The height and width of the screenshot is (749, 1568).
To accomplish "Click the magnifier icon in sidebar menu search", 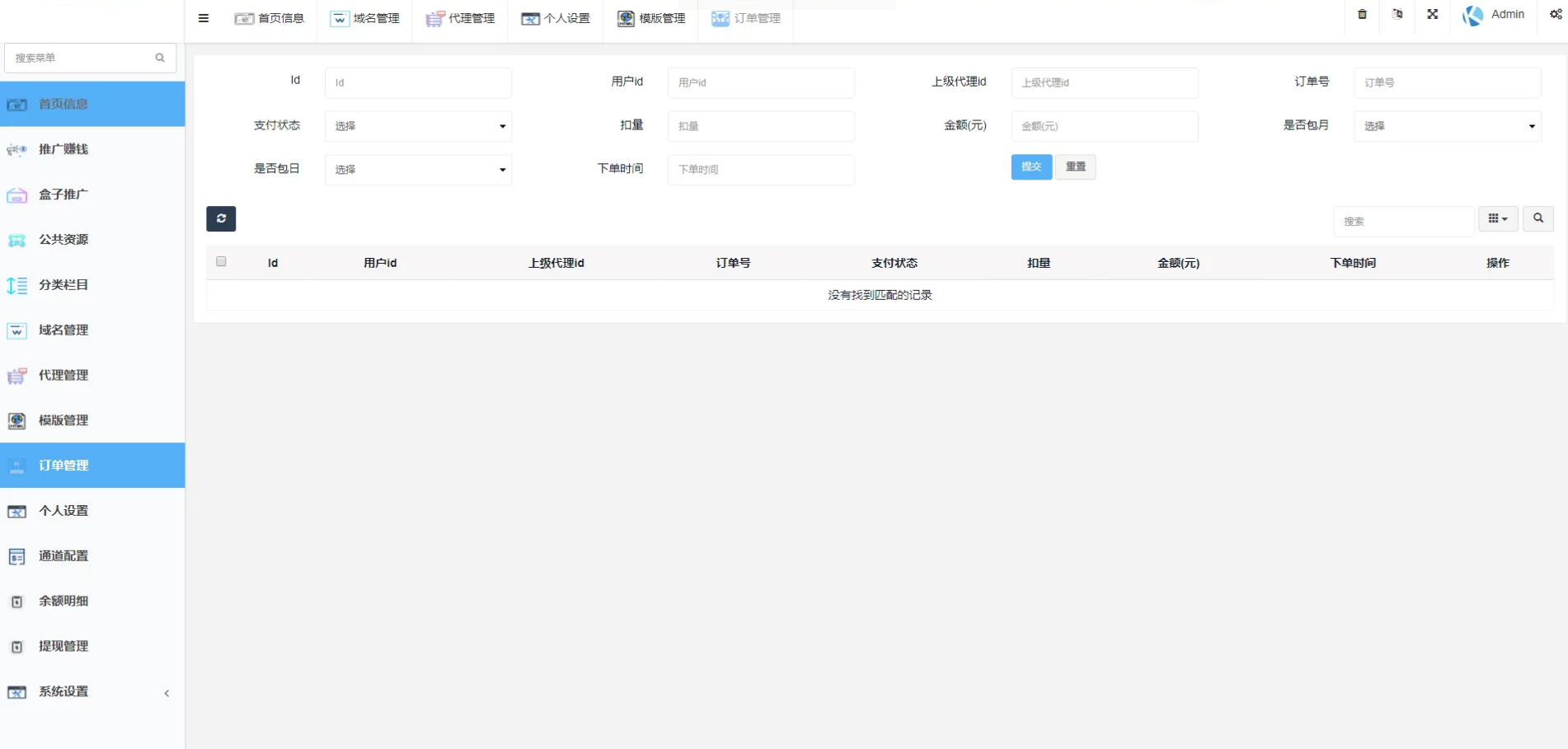I will (160, 58).
